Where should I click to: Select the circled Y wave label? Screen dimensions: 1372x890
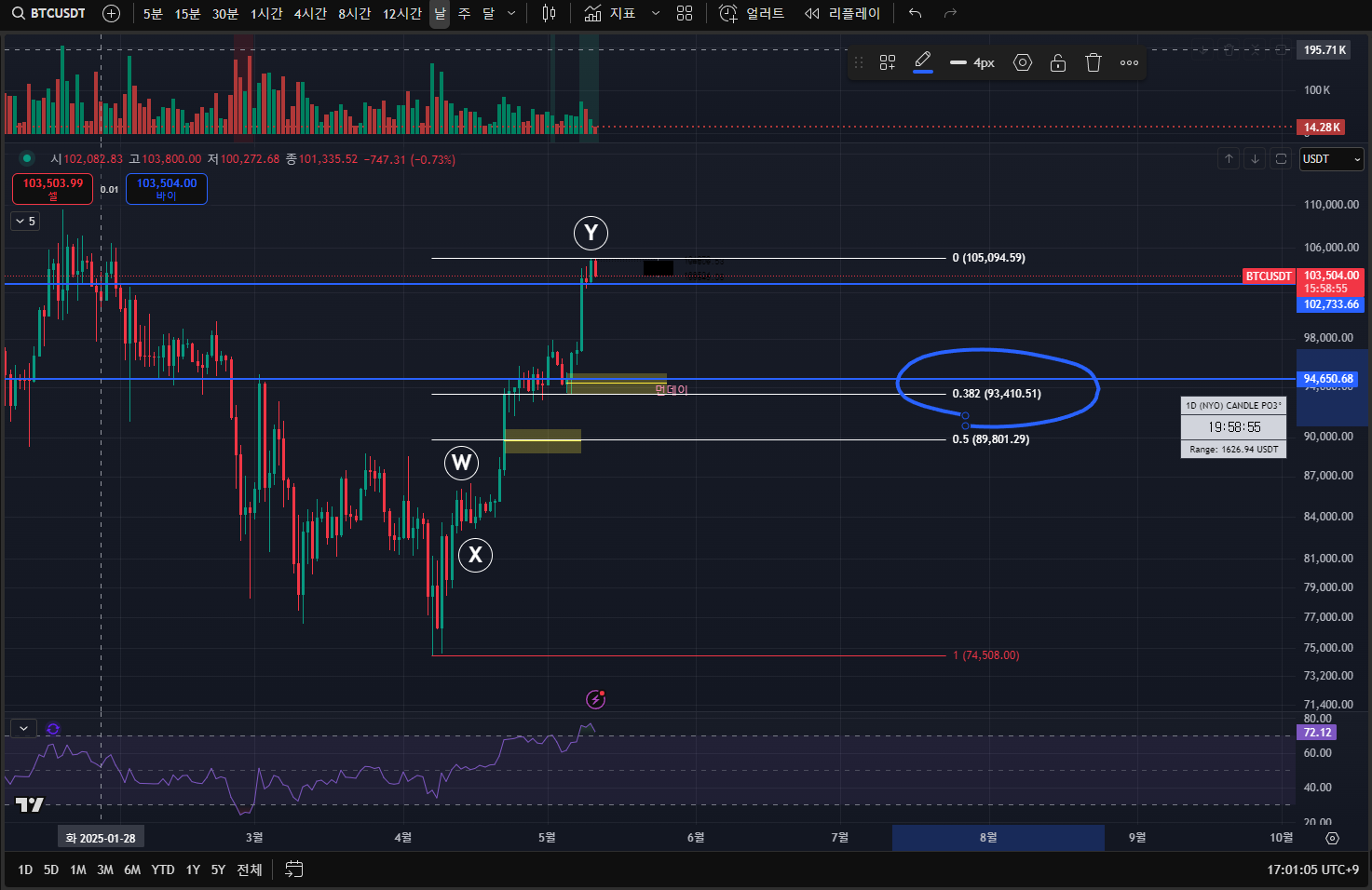(x=591, y=233)
